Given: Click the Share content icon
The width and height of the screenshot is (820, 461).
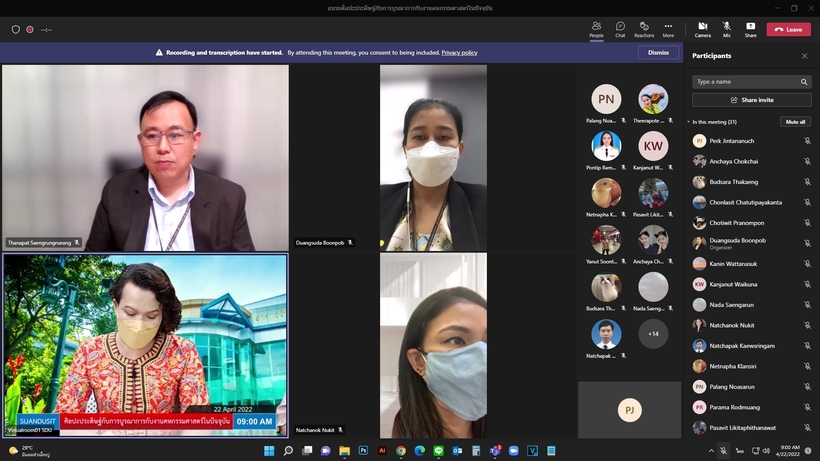Looking at the screenshot, I should [x=750, y=29].
